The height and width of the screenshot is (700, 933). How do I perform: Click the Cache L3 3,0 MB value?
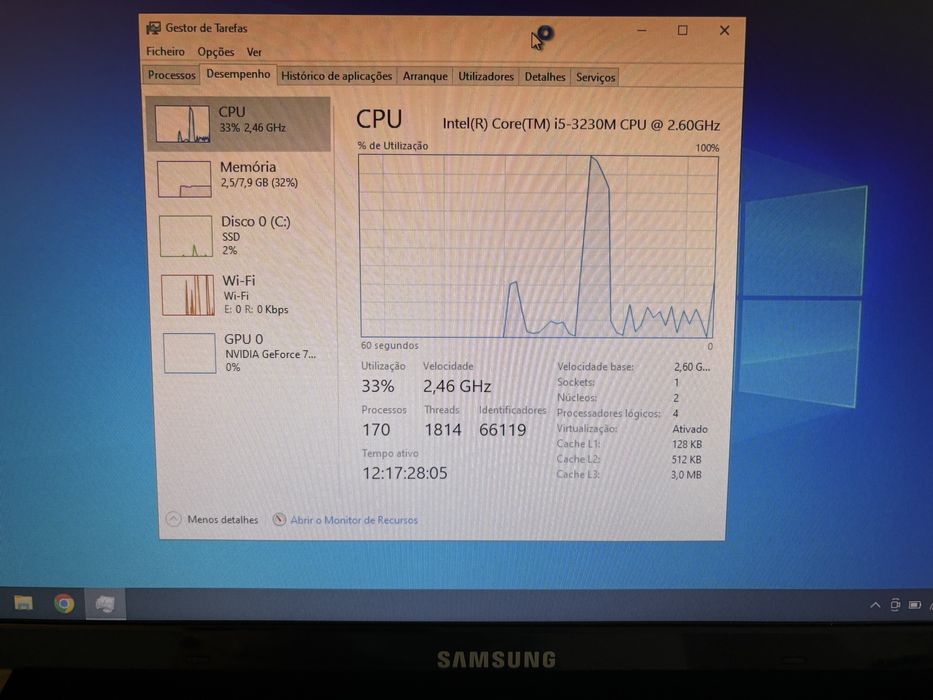click(x=686, y=474)
